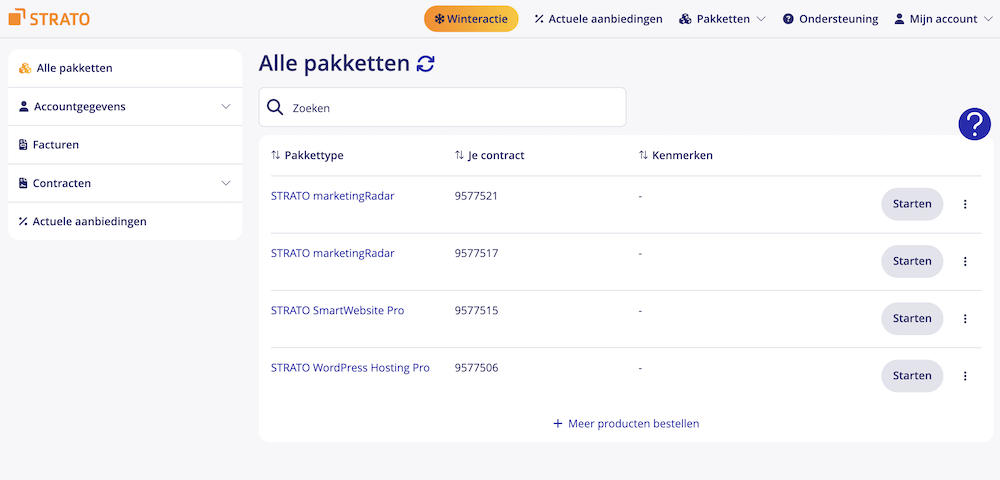Click the person icon beside Mijn account
Screen dimensions: 1000x480
pyautogui.click(x=899, y=19)
